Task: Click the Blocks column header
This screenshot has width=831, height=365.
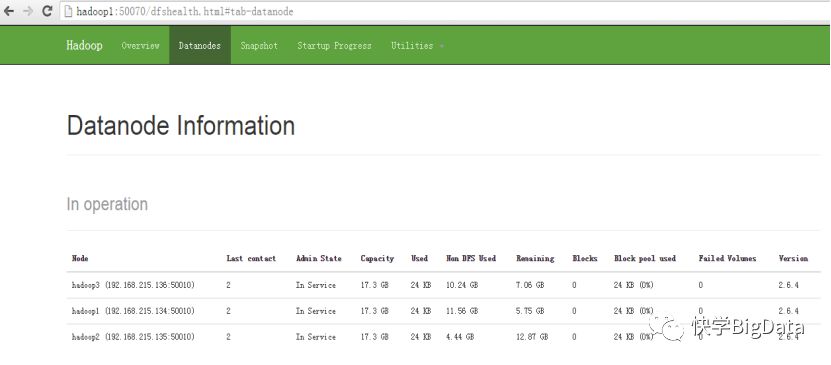Action: [585, 259]
